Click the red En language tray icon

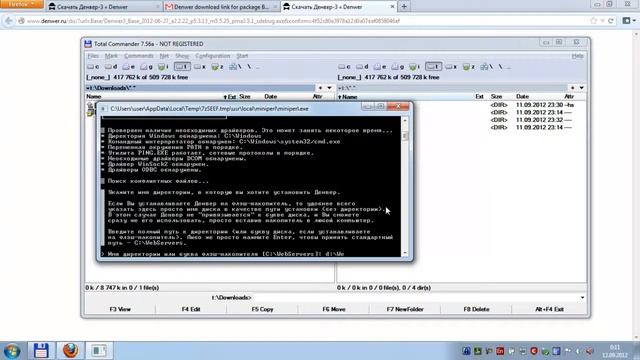500,351
